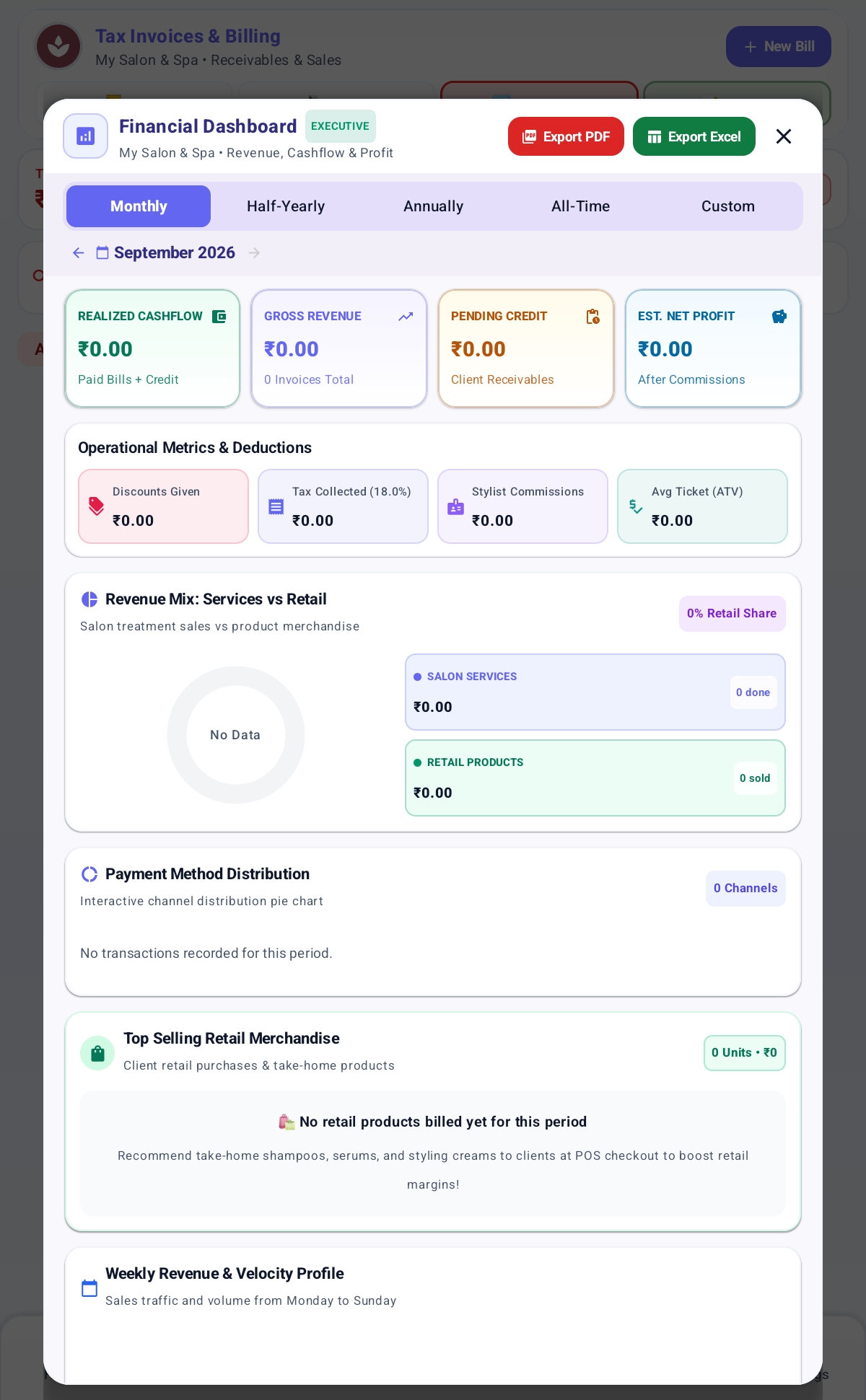Select the Annually tab
This screenshot has width=866, height=1400.
pos(433,206)
